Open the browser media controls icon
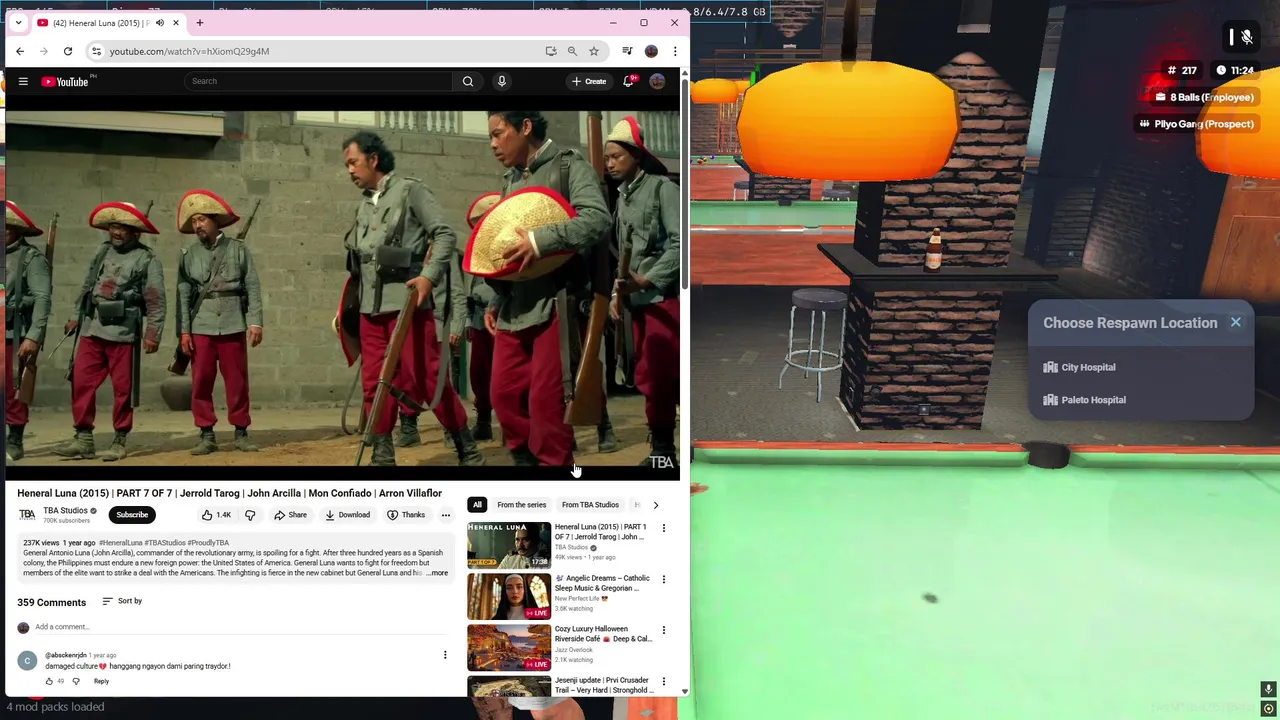Image resolution: width=1280 pixels, height=720 pixels. (x=627, y=51)
